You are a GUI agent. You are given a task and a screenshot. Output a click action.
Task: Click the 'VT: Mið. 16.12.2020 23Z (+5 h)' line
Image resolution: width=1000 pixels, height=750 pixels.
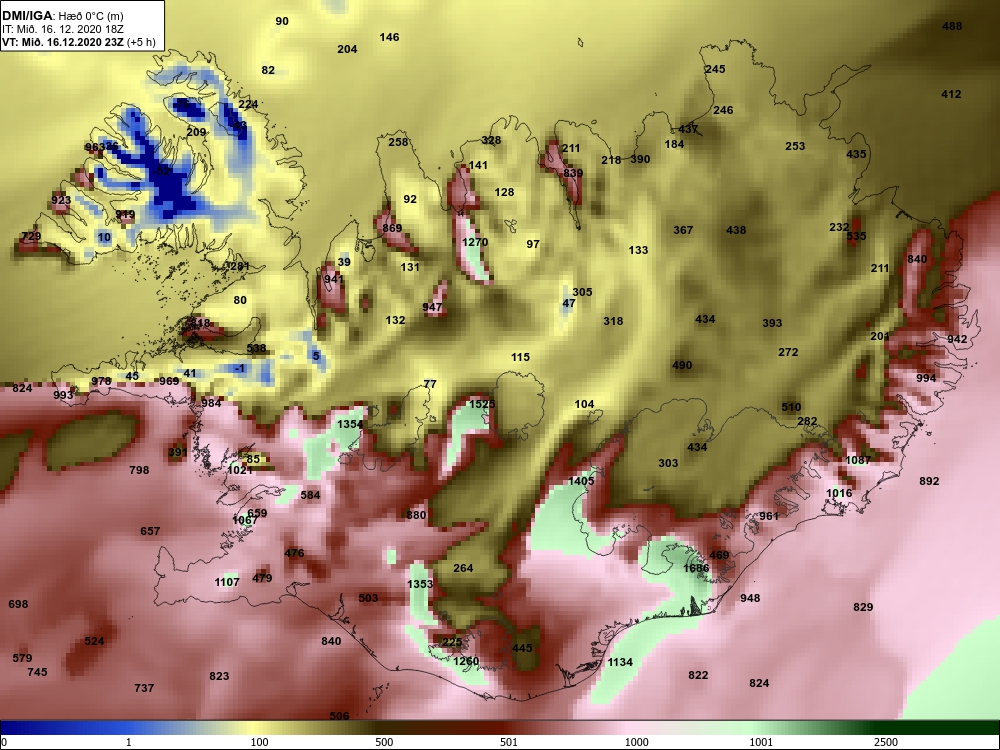(x=78, y=43)
